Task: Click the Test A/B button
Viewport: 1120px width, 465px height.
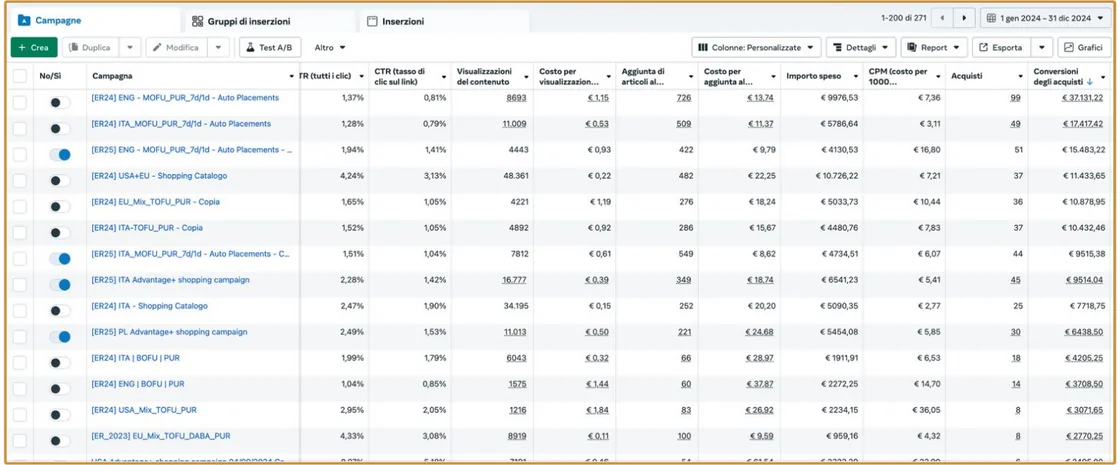Action: click(269, 48)
